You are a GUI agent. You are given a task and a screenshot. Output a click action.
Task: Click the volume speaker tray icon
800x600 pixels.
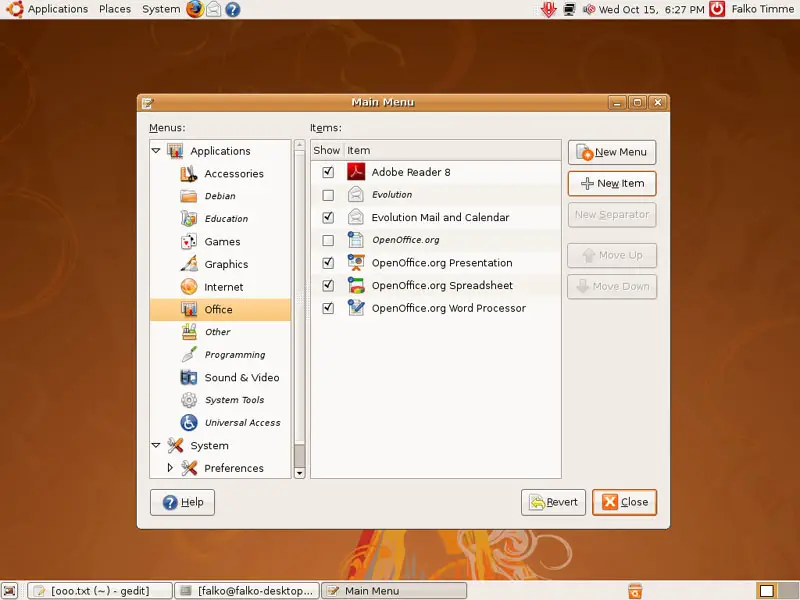pos(589,9)
